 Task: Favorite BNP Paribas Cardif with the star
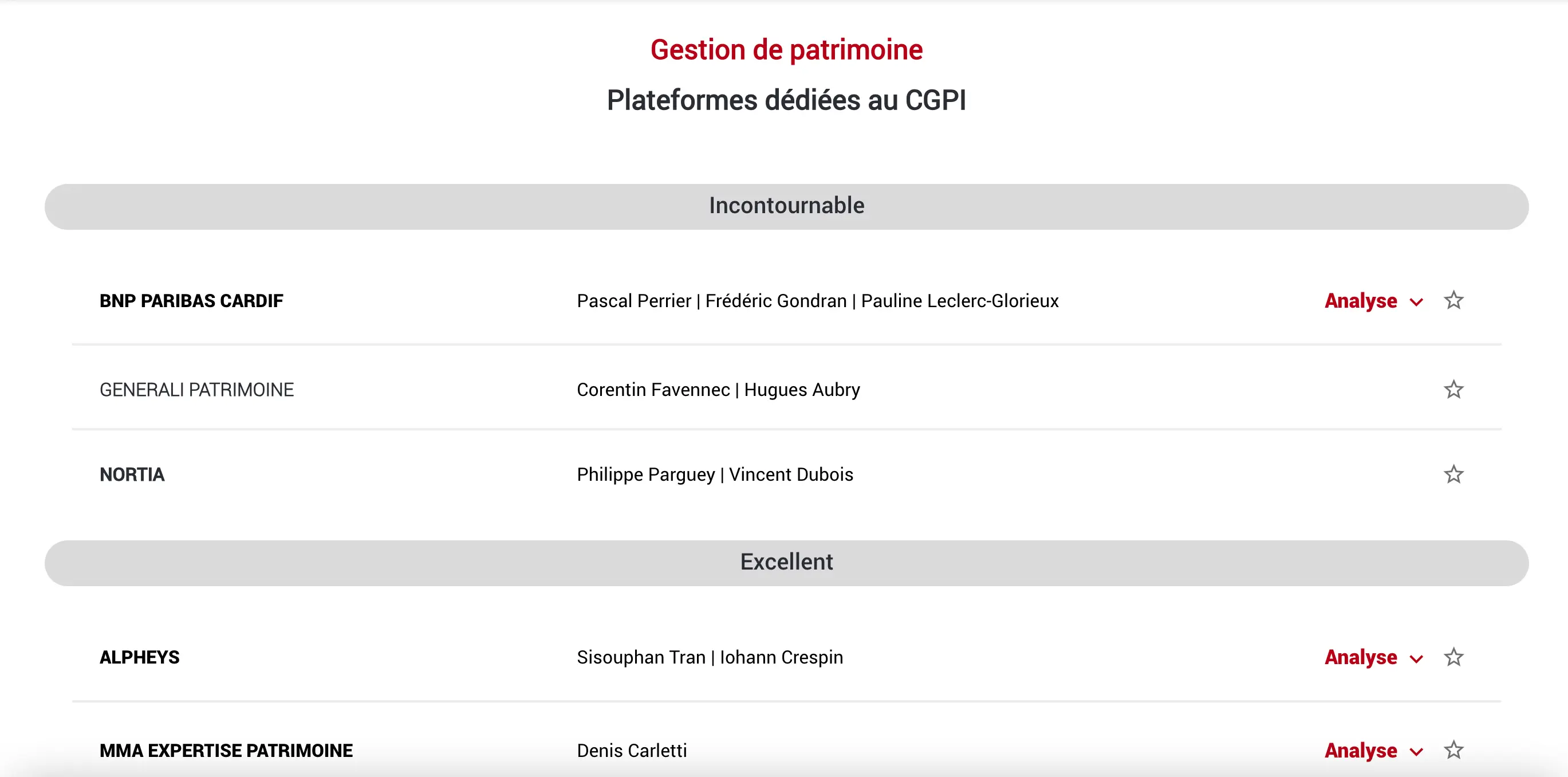(x=1453, y=300)
